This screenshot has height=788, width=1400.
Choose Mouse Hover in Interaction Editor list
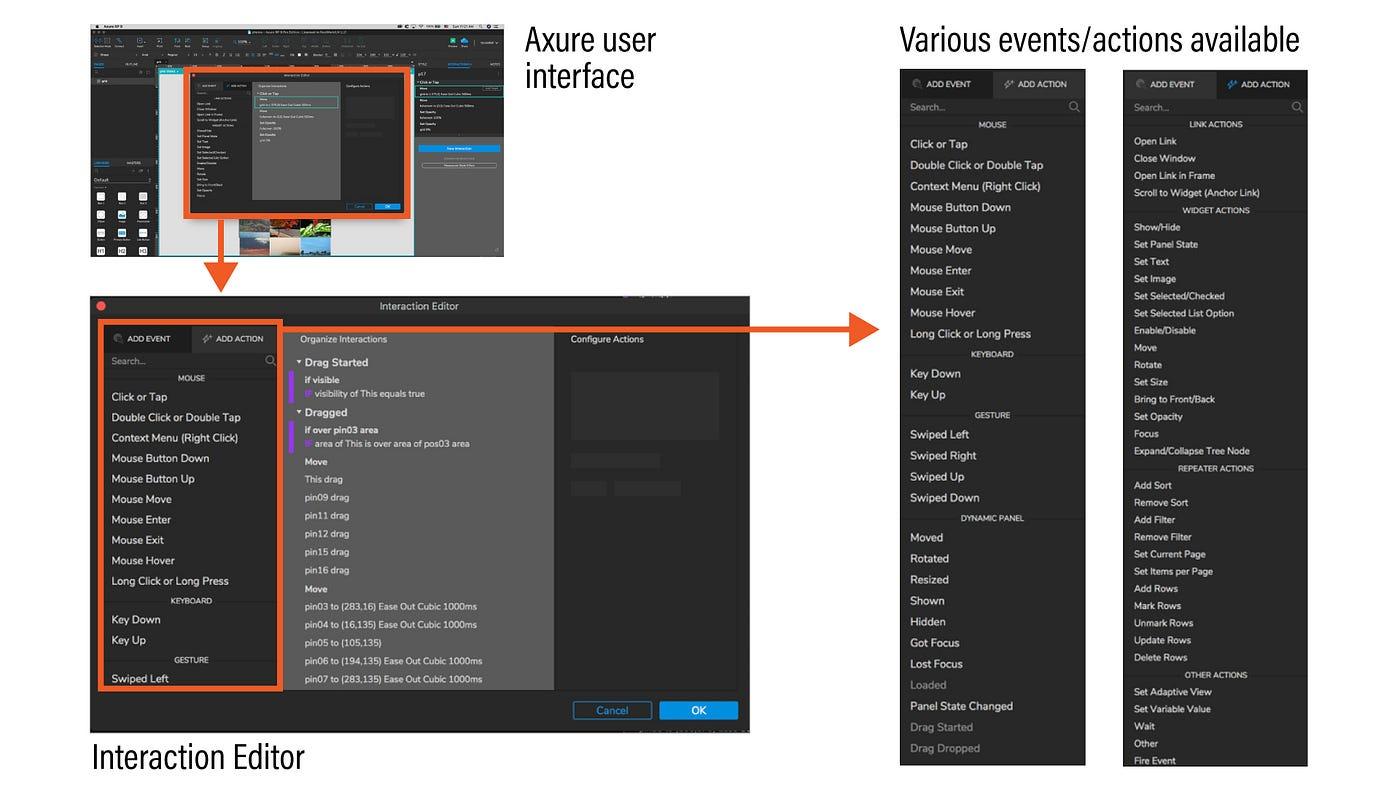(x=143, y=560)
